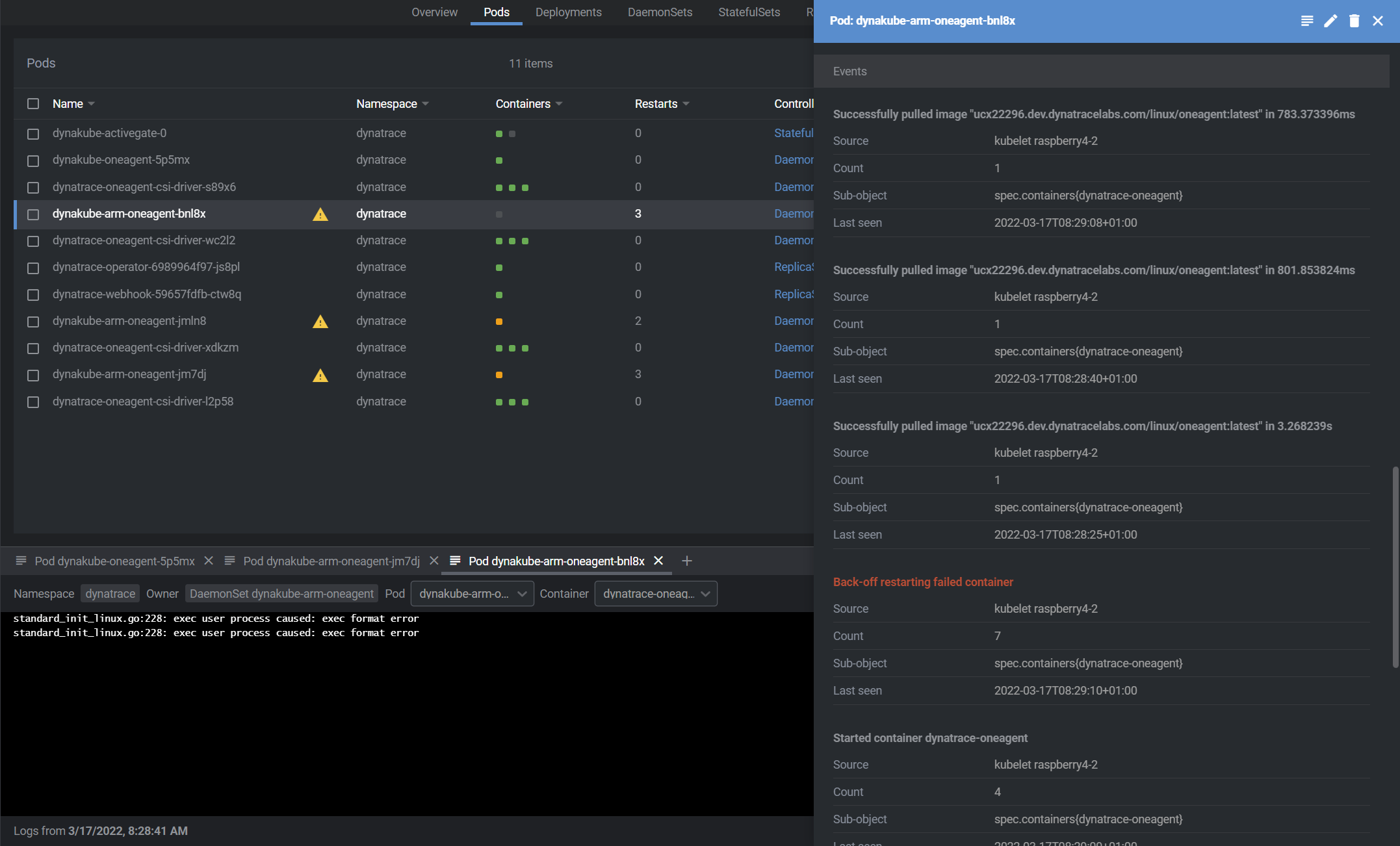
Task: Close the dynakube-arm-oneagent-bnl8x log tab
Action: coord(658,560)
